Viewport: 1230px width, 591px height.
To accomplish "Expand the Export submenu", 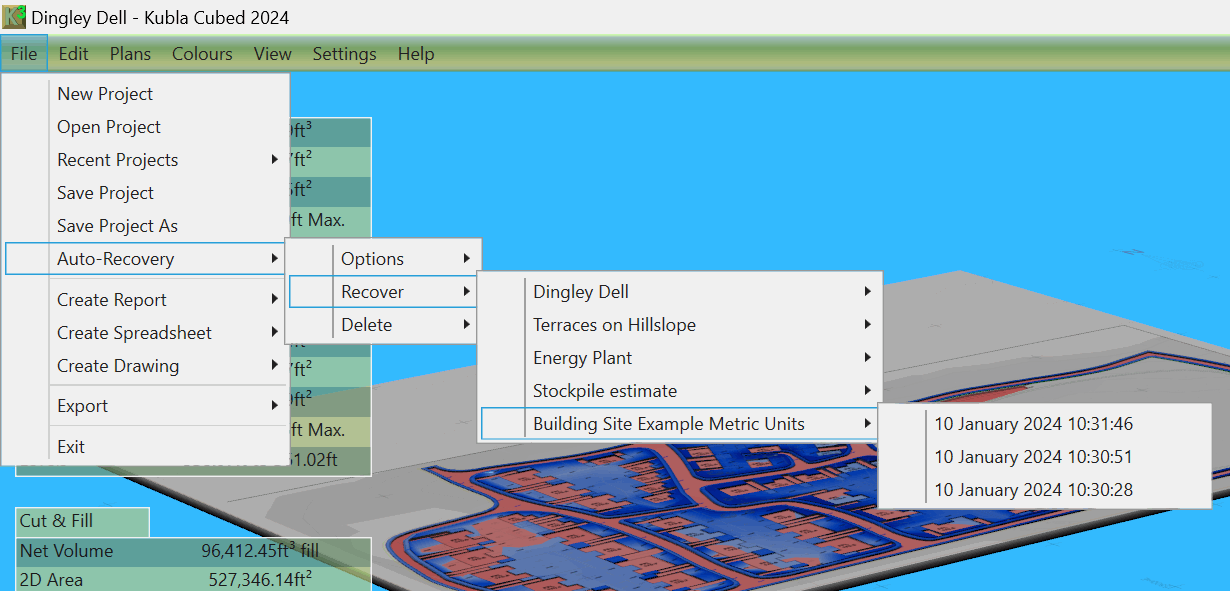I will [x=83, y=406].
